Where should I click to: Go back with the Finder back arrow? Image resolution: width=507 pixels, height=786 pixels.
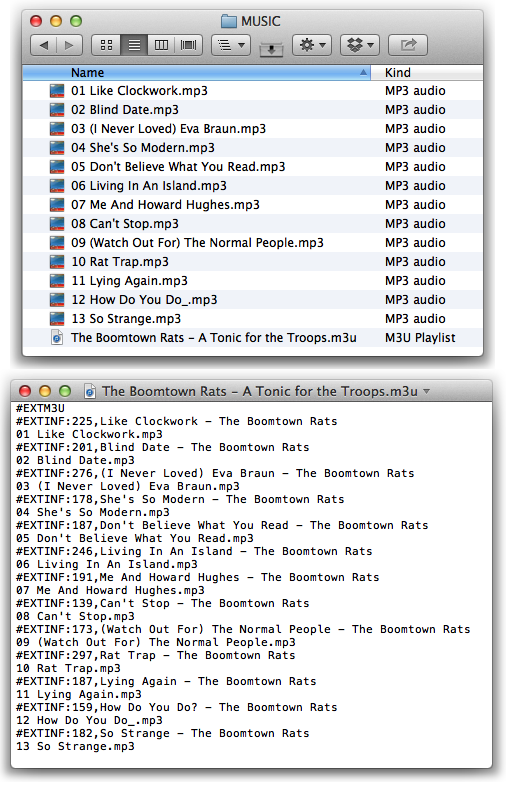click(44, 45)
